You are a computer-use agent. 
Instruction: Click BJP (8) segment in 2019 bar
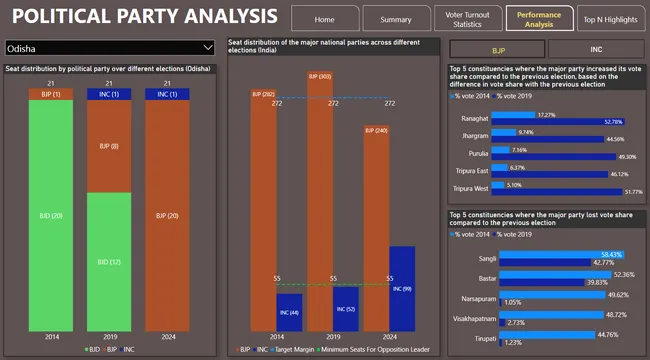point(109,146)
